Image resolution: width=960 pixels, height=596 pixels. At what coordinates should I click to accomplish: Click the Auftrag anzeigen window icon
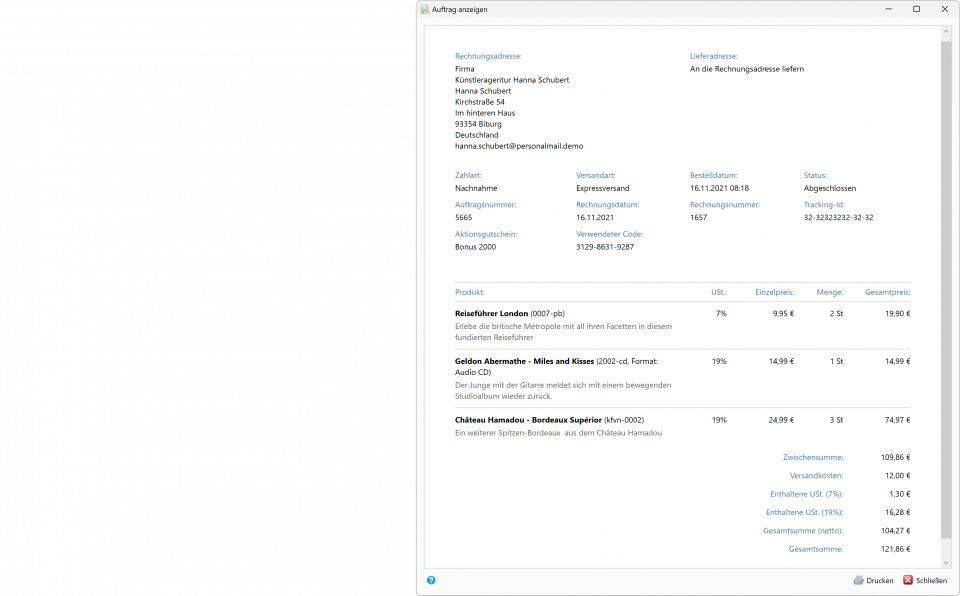pos(425,9)
